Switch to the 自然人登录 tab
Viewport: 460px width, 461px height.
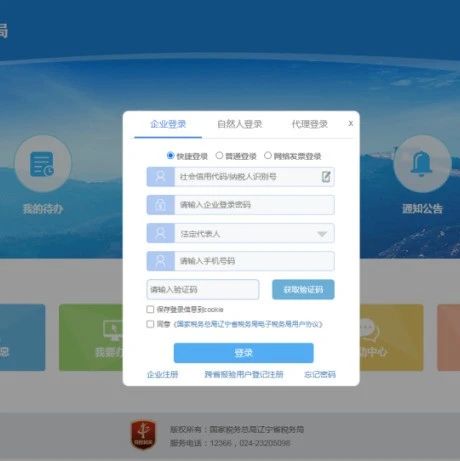(x=240, y=124)
